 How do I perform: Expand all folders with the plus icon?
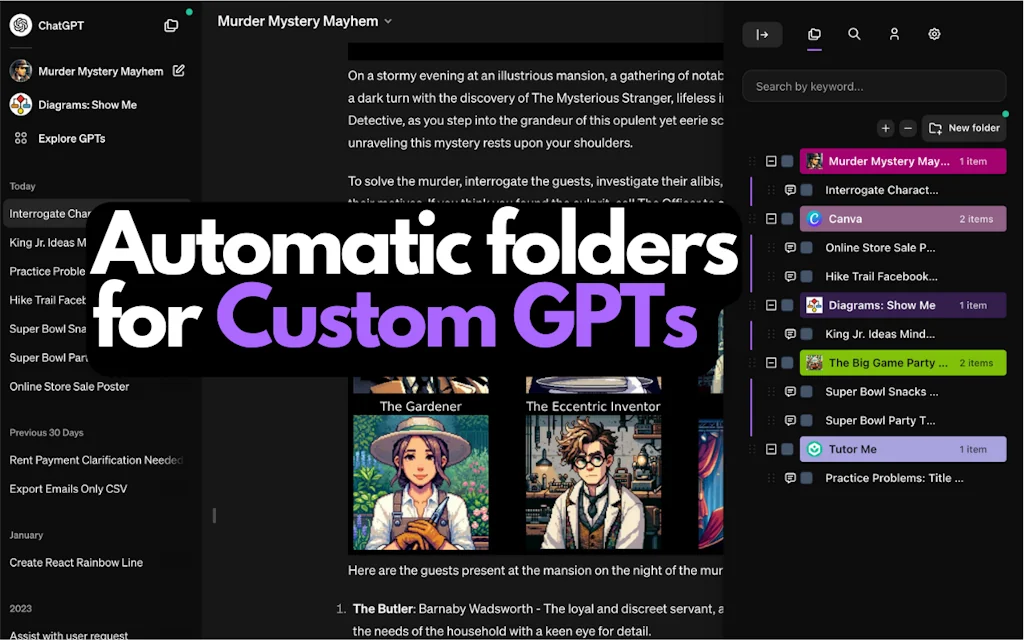(885, 128)
